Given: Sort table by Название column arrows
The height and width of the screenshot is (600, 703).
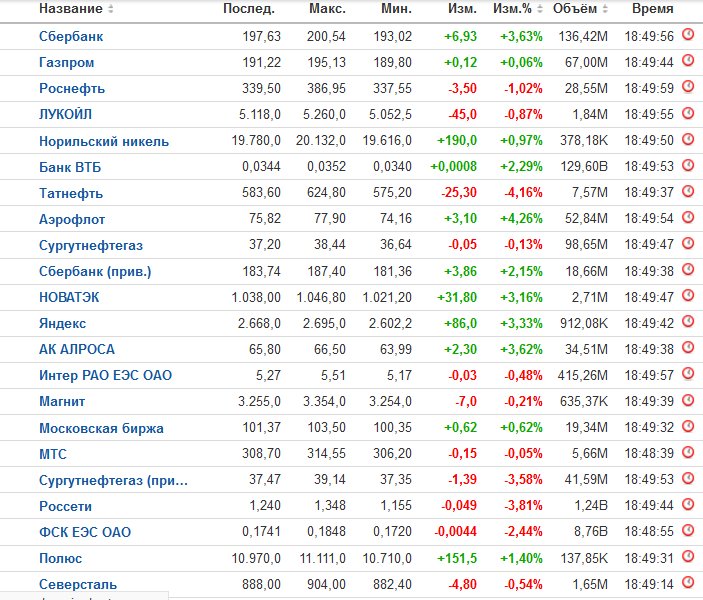Looking at the screenshot, I should [x=111, y=9].
